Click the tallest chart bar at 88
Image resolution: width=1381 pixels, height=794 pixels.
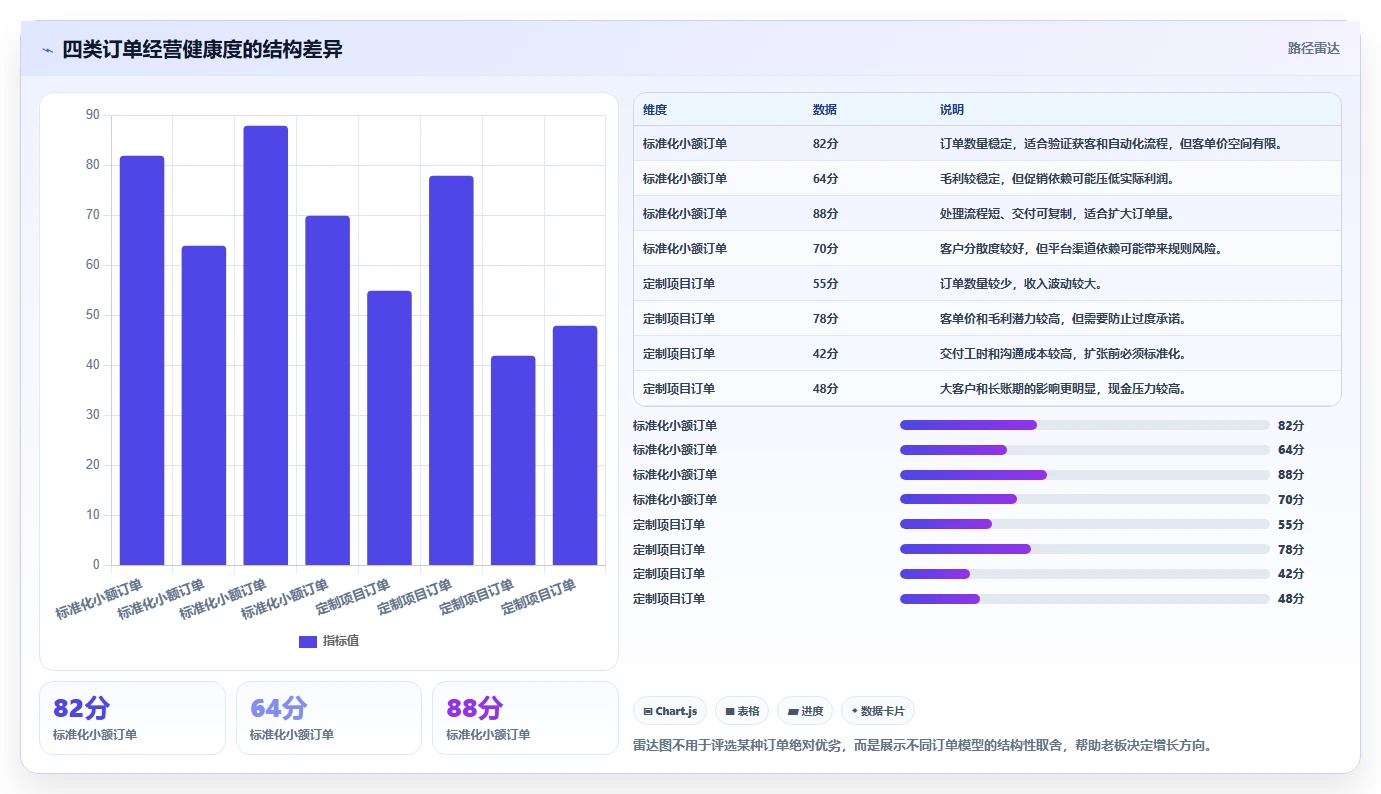tap(266, 345)
